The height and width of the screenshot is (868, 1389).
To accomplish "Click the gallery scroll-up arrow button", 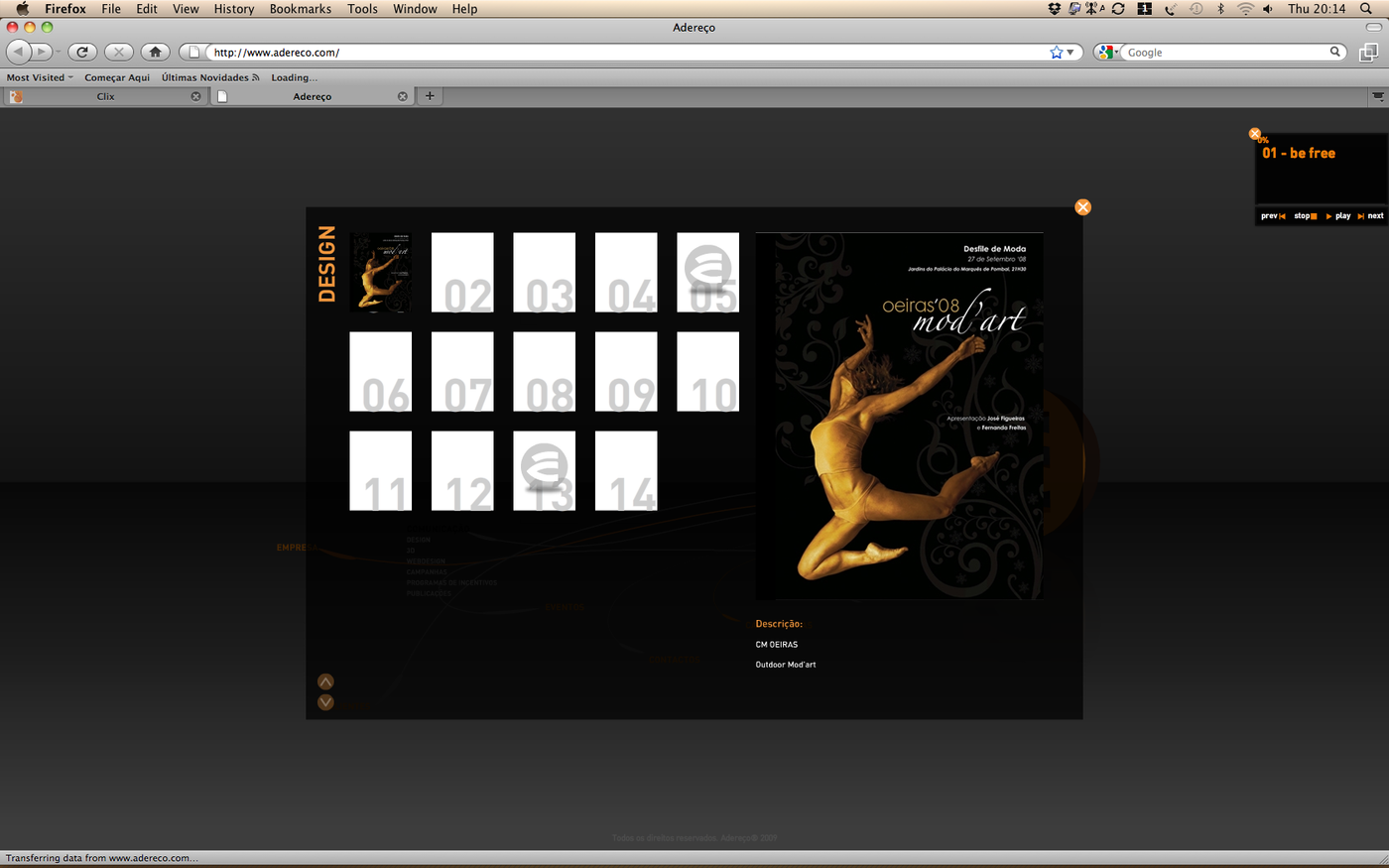I will [x=325, y=682].
